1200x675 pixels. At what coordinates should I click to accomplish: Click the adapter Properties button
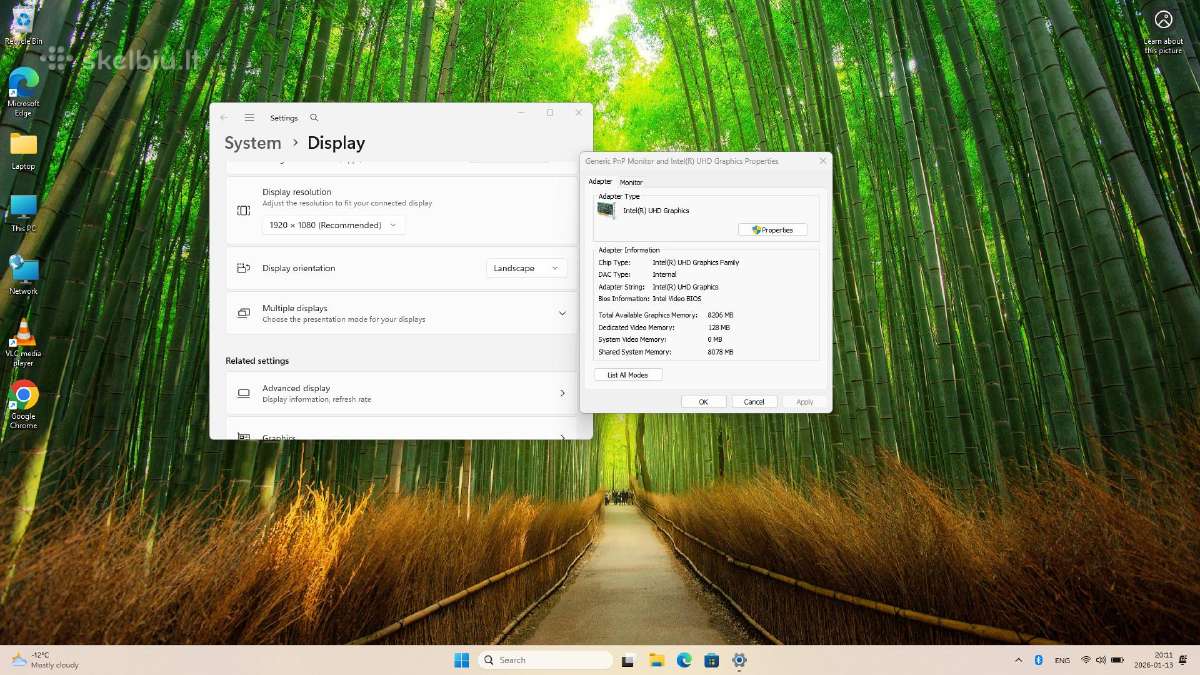[x=772, y=230]
